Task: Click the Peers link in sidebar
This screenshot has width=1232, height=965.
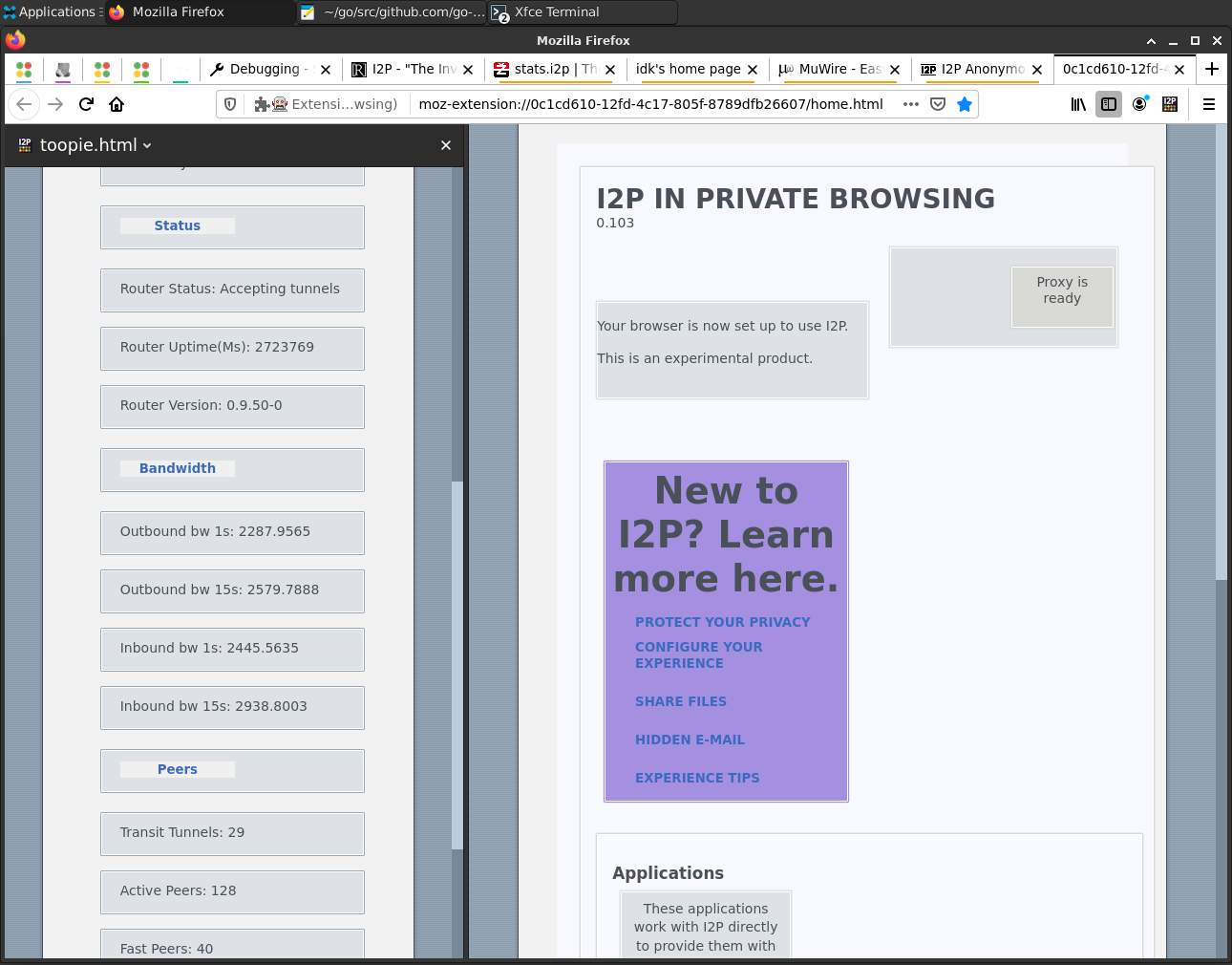Action: click(178, 769)
